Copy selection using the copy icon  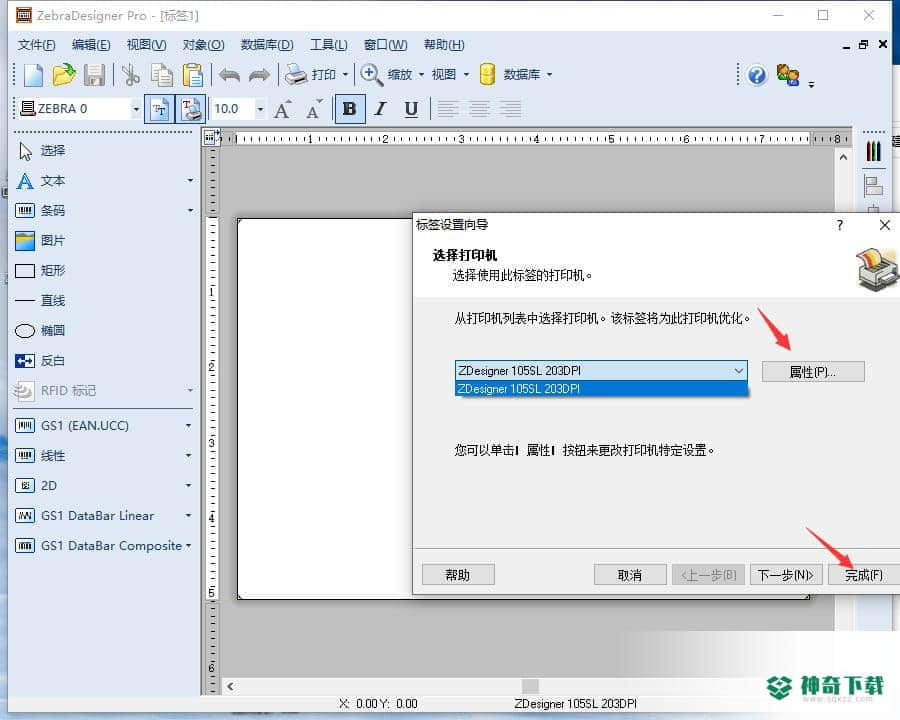[x=162, y=75]
